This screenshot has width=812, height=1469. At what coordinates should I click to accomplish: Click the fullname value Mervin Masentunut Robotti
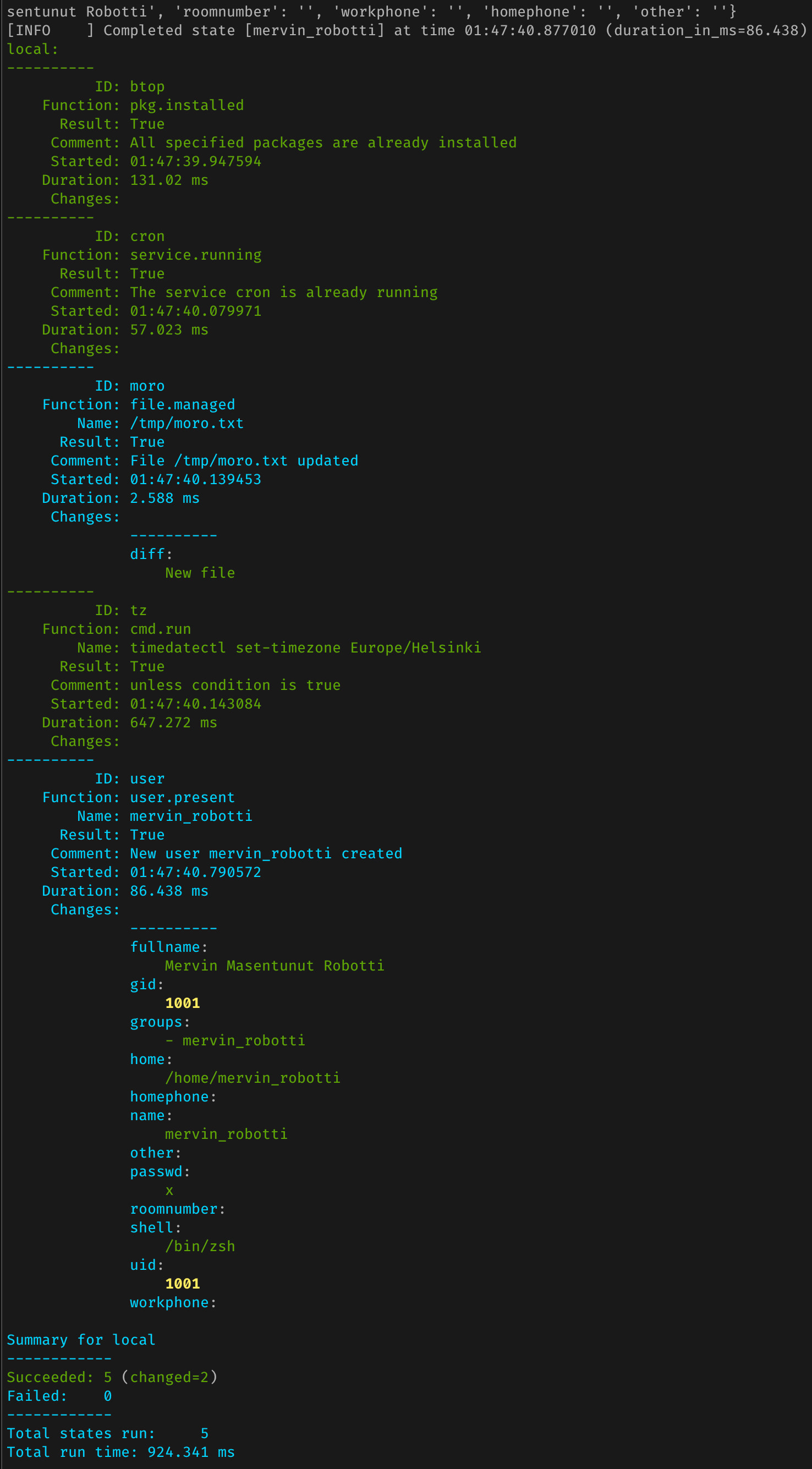[x=275, y=966]
